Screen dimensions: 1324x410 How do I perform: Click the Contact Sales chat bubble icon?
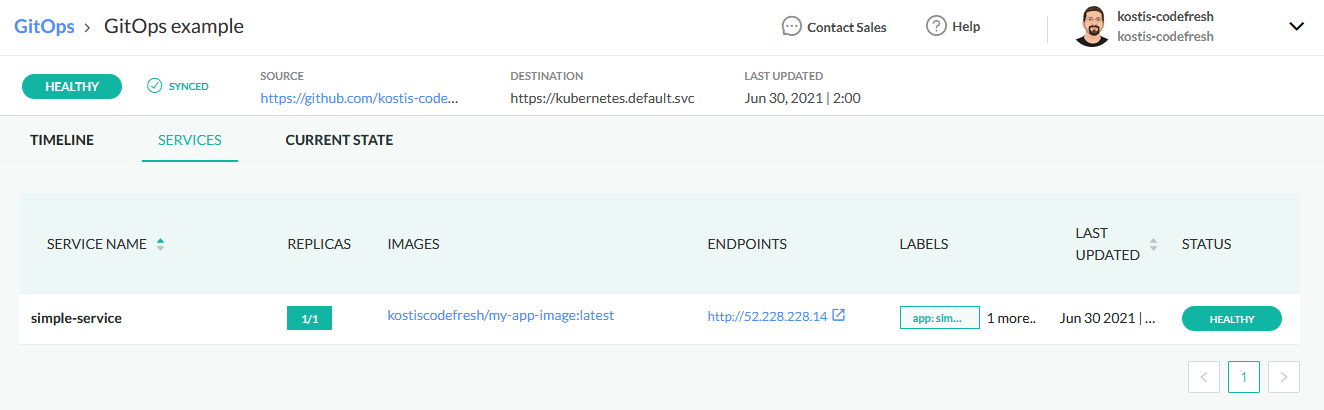[x=792, y=27]
